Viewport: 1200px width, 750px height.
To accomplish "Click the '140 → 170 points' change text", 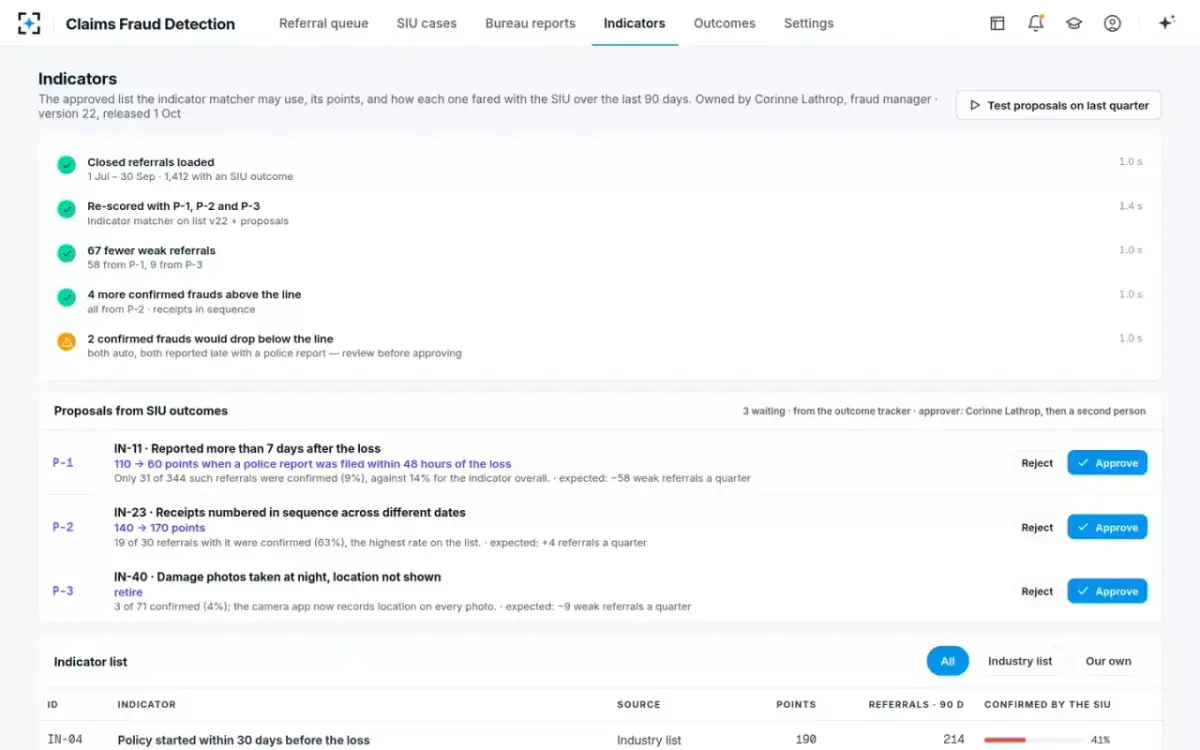I will pyautogui.click(x=159, y=528).
